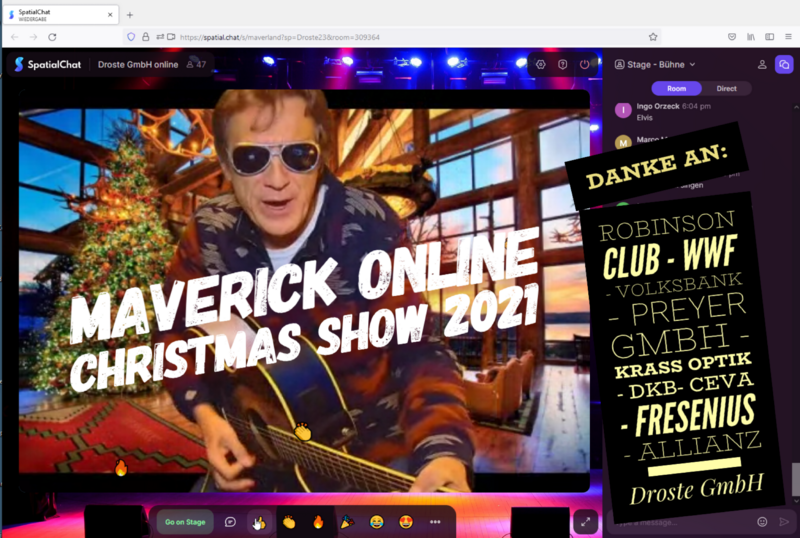Click the Ingo Orzeck sender name
Screen dimensions: 800x538
click(x=658, y=106)
